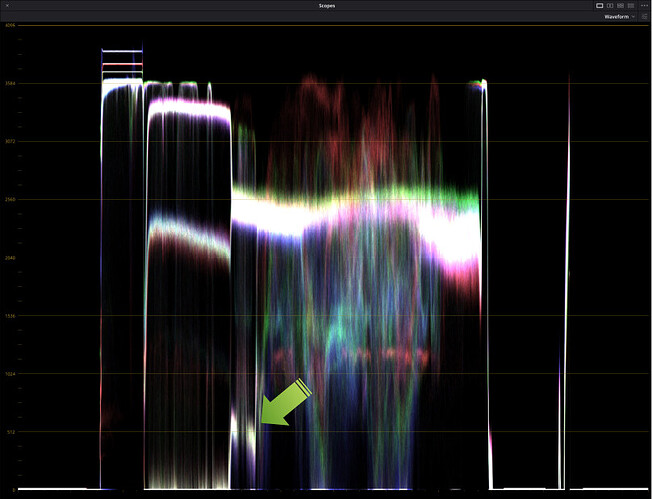
Task: Select the rightmost multi-scope layout icon
Action: 631,6
